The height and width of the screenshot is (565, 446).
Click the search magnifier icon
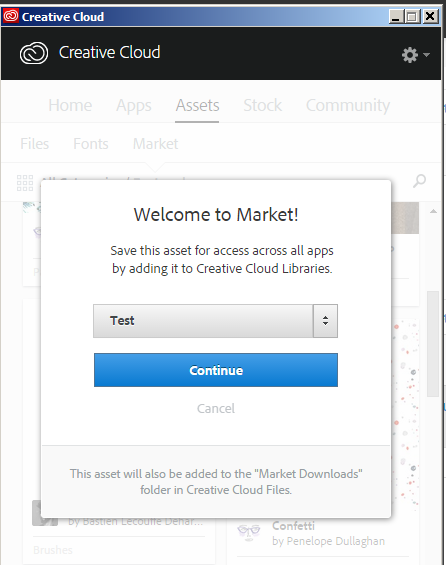pyautogui.click(x=419, y=181)
